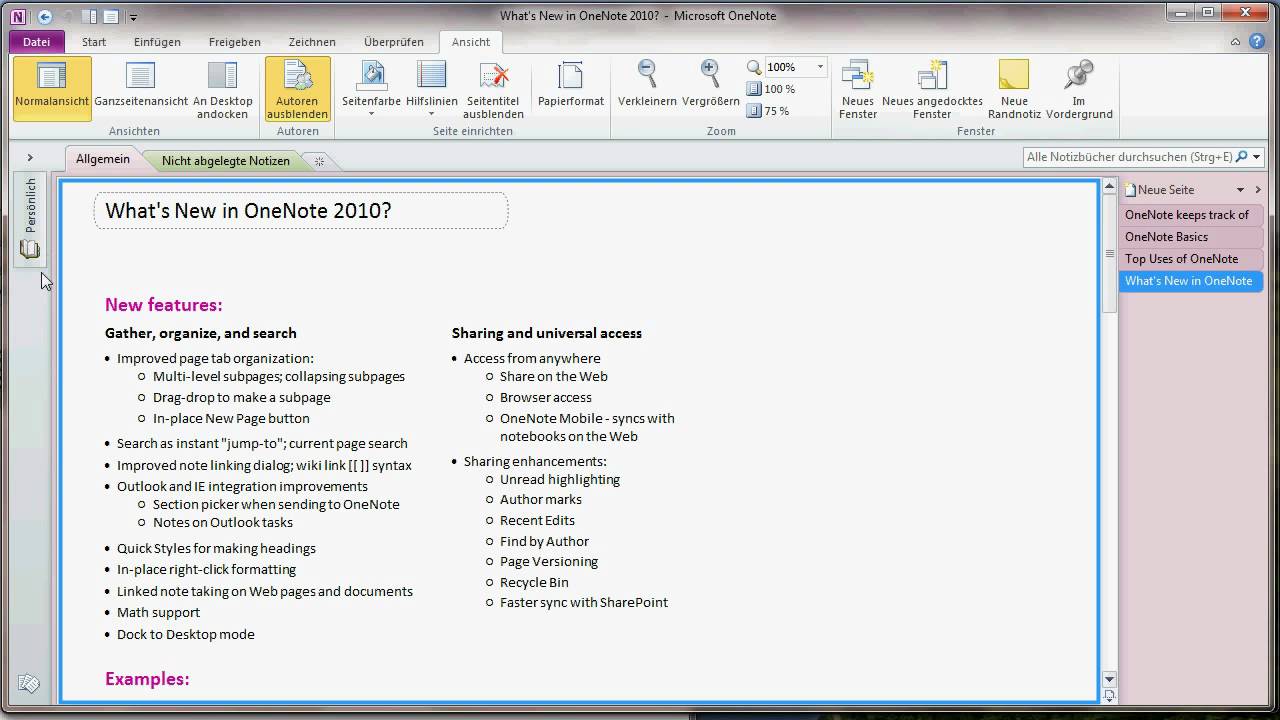Click text Page Versioning
Image resolution: width=1280 pixels, height=720 pixels.
pos(549,561)
